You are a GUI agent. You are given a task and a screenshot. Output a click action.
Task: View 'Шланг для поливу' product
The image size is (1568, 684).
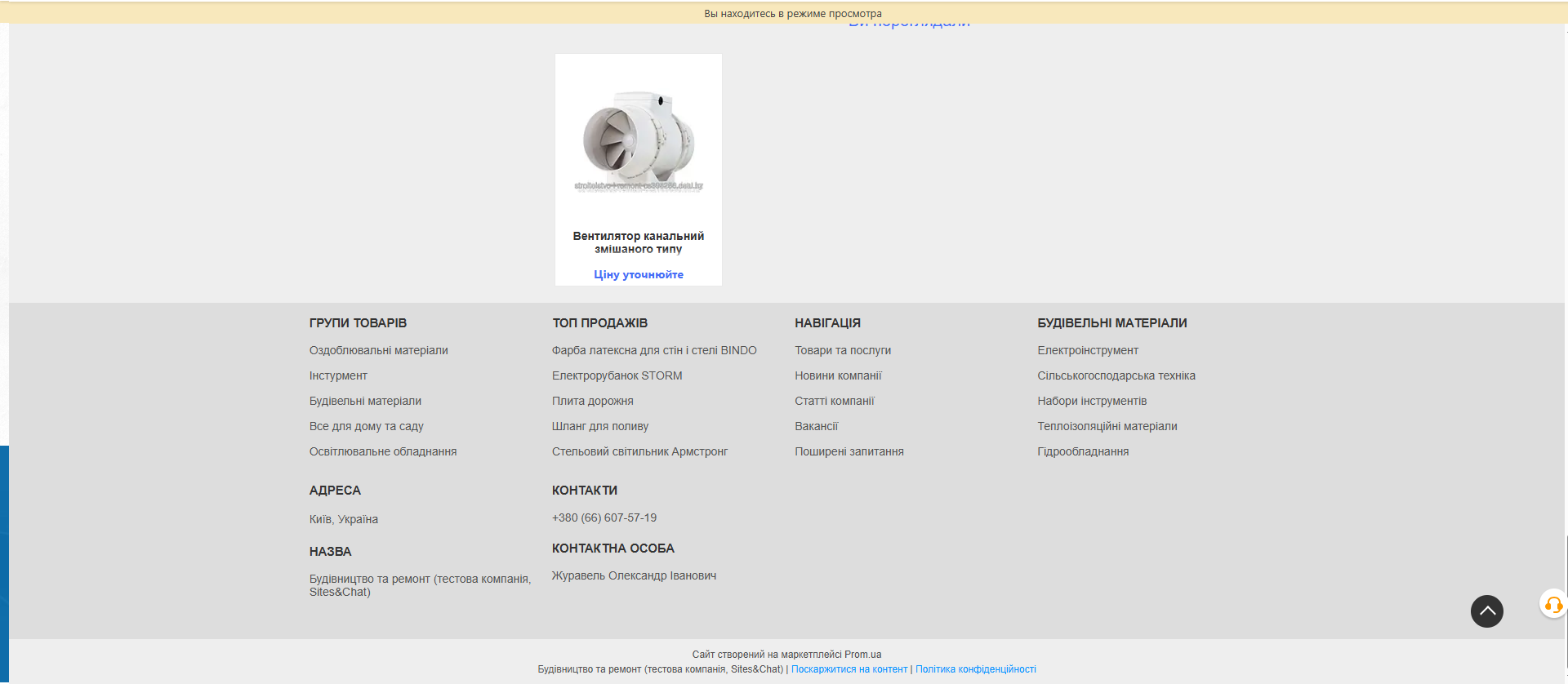599,426
